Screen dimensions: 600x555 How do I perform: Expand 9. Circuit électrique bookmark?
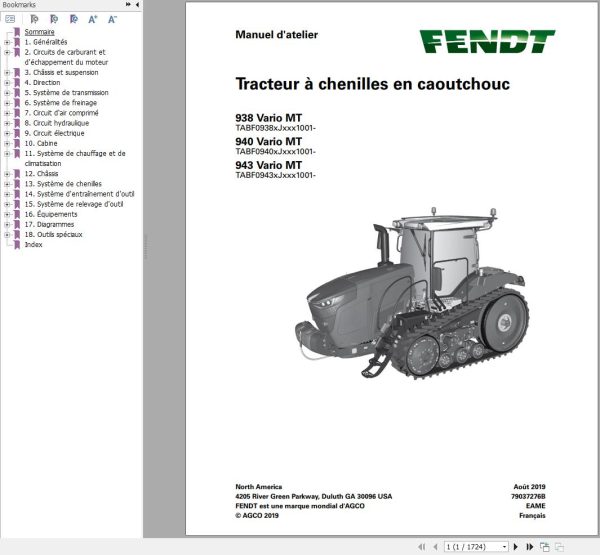[7, 133]
